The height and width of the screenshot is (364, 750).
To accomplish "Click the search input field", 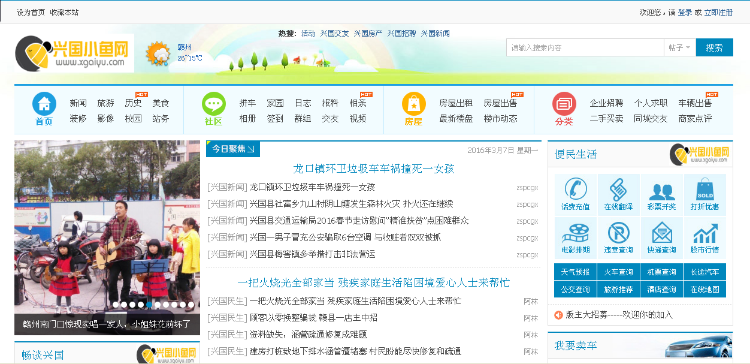I will click(x=585, y=48).
